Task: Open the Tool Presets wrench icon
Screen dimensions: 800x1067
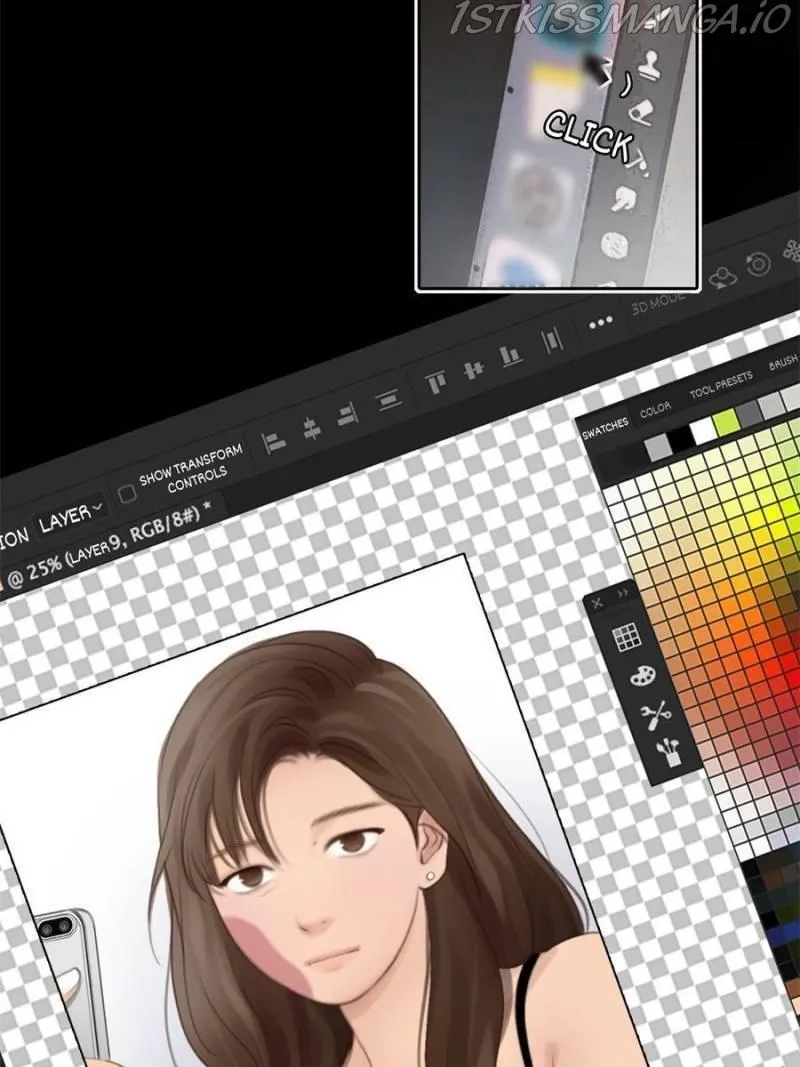Action: point(656,715)
